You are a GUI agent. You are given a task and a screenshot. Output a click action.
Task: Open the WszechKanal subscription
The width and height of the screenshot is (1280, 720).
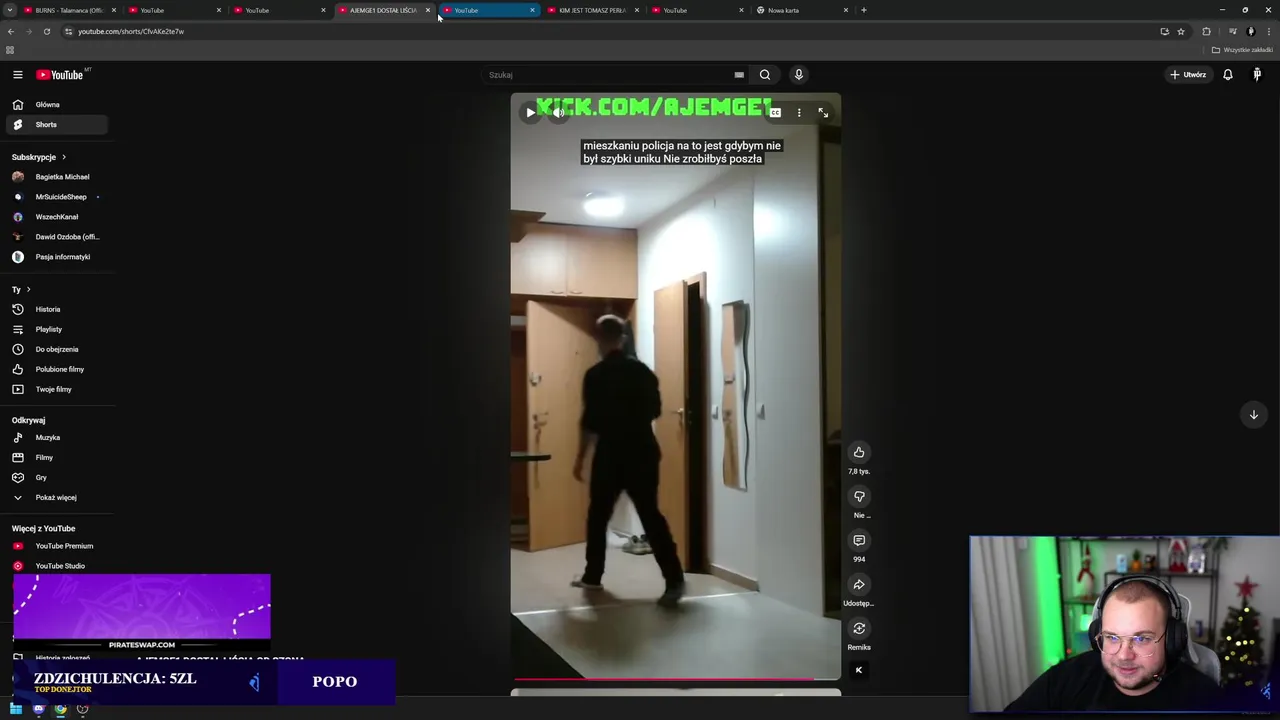tap(55, 217)
